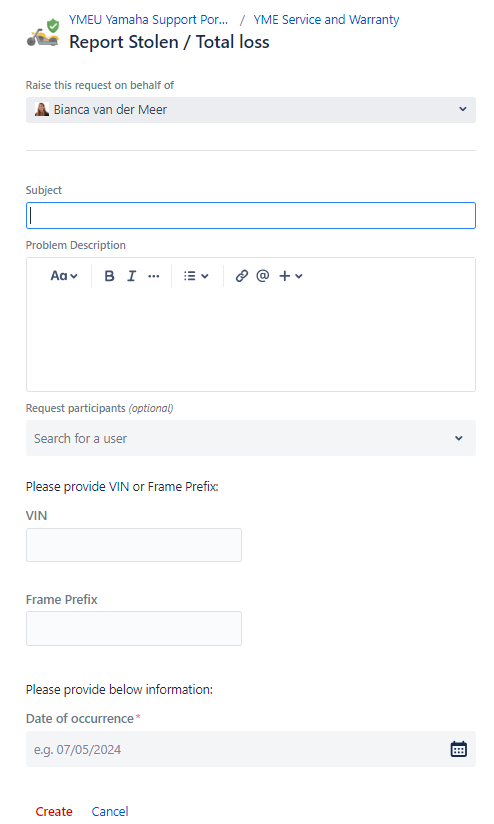The width and height of the screenshot is (494, 824).
Task: Click the Bold formatting icon
Action: 109,276
